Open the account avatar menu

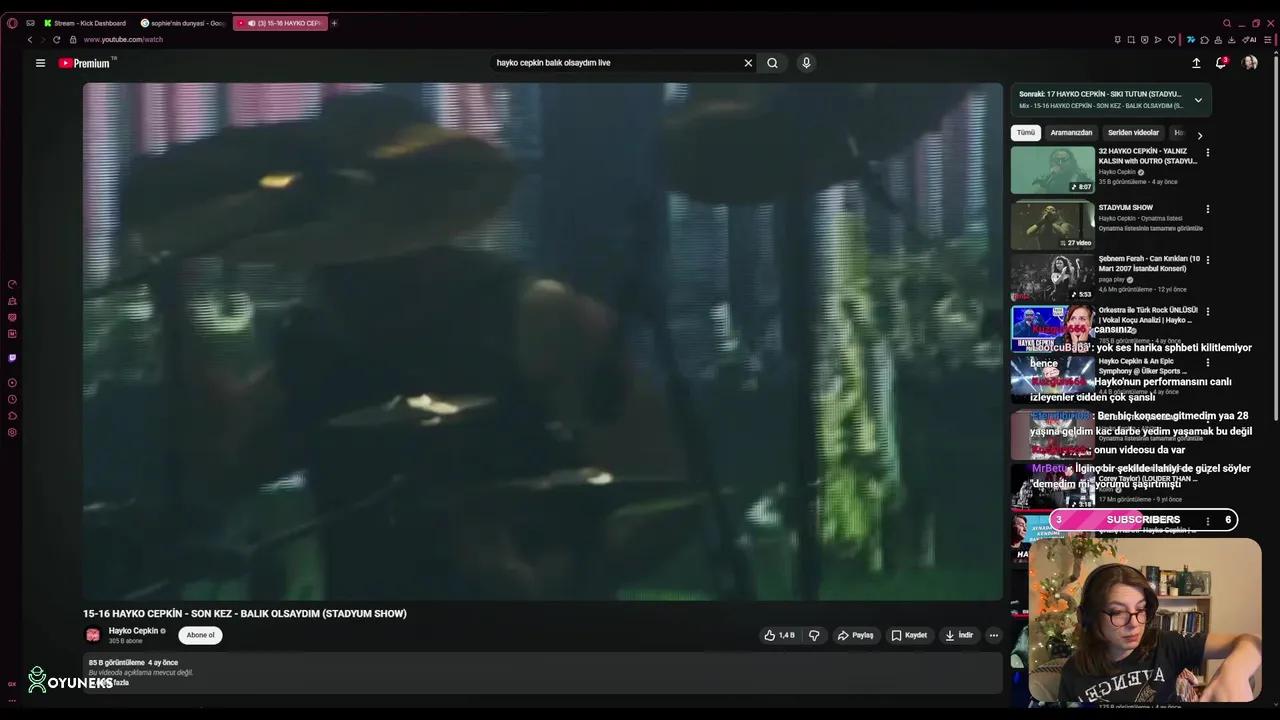pos(1250,63)
